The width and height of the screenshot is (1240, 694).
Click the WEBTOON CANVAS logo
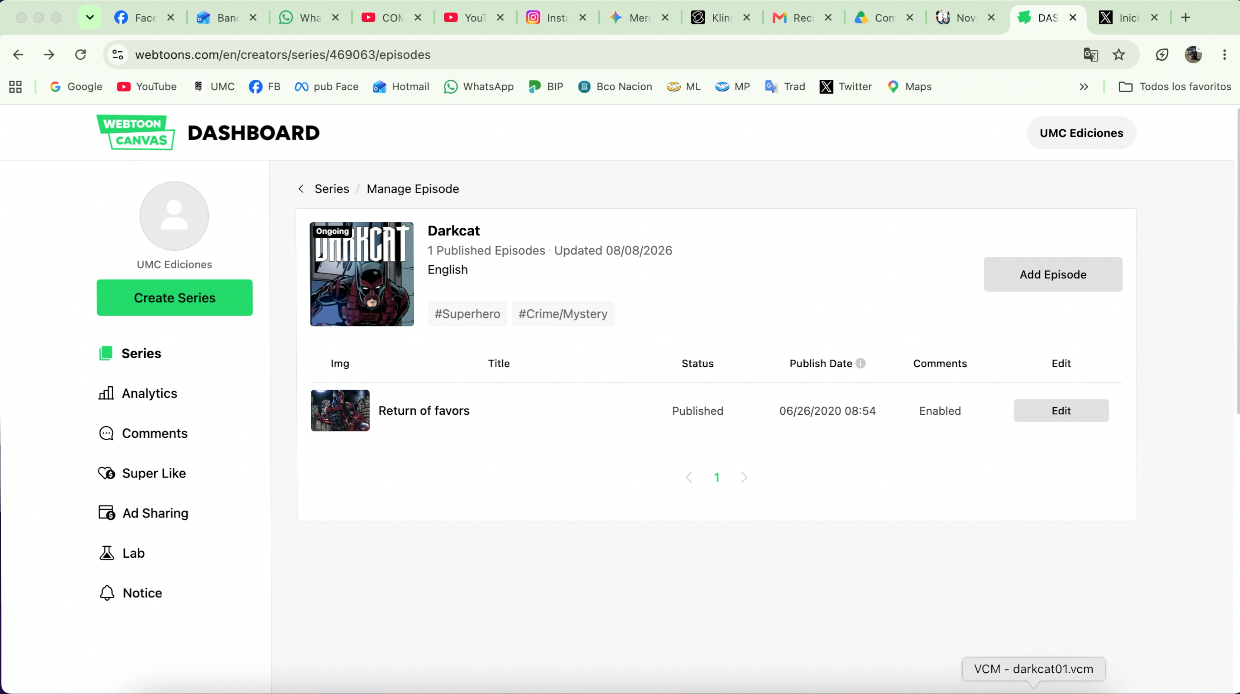coord(136,132)
